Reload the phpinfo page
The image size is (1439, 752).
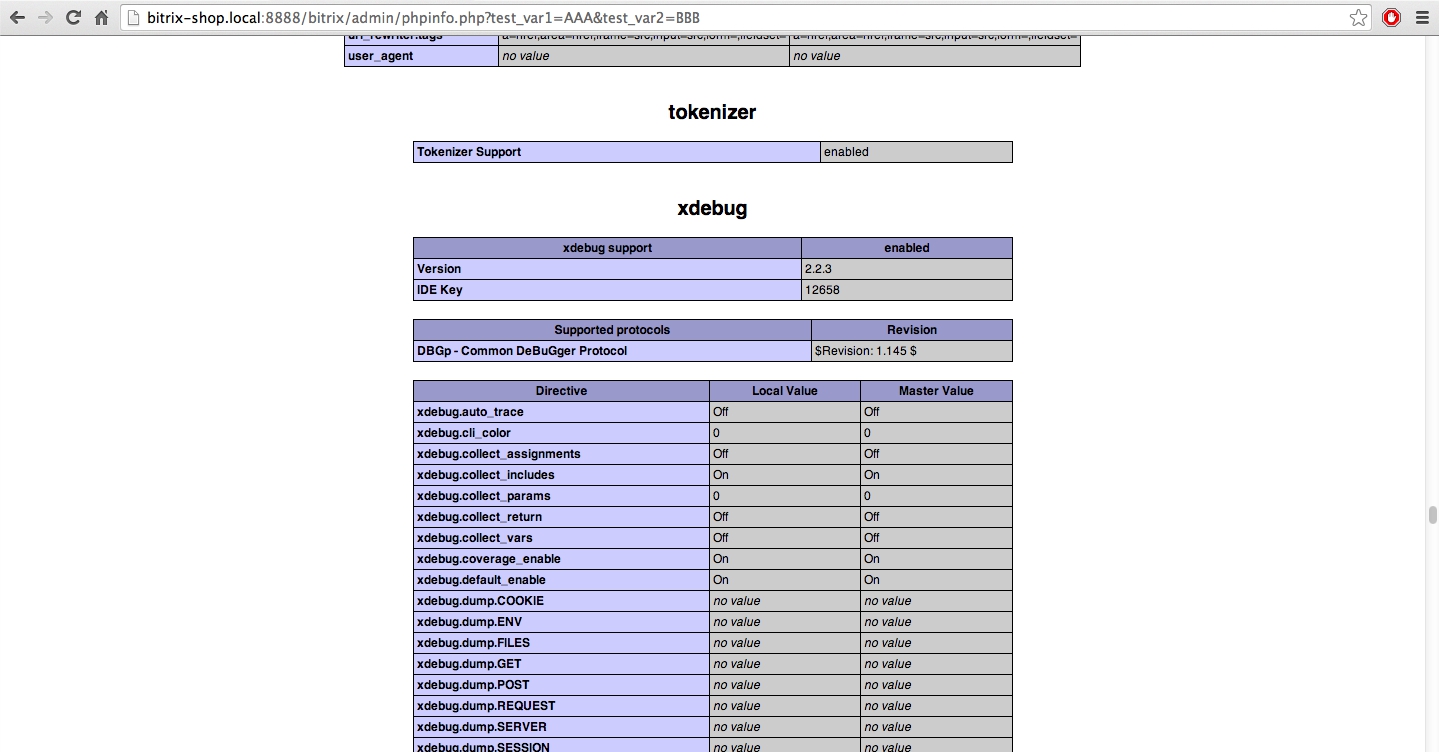(73, 17)
